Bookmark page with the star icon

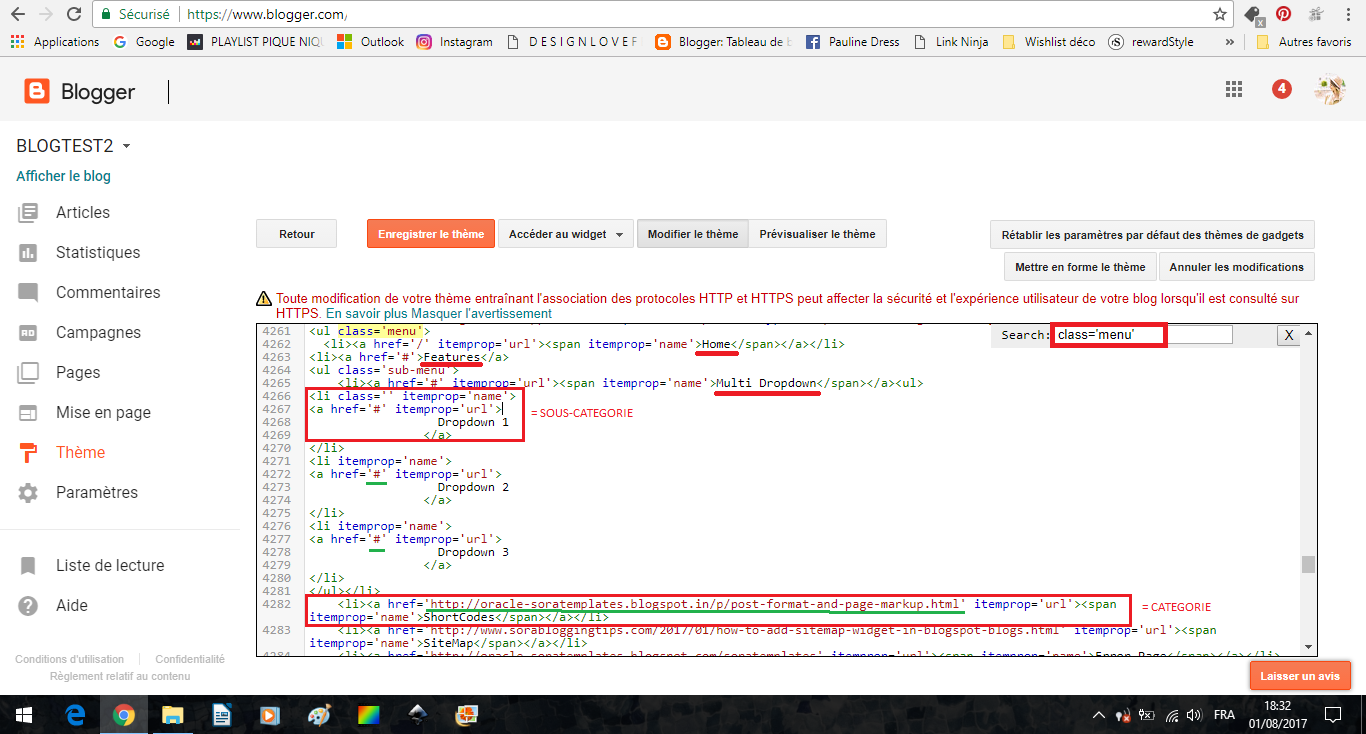(x=1219, y=15)
